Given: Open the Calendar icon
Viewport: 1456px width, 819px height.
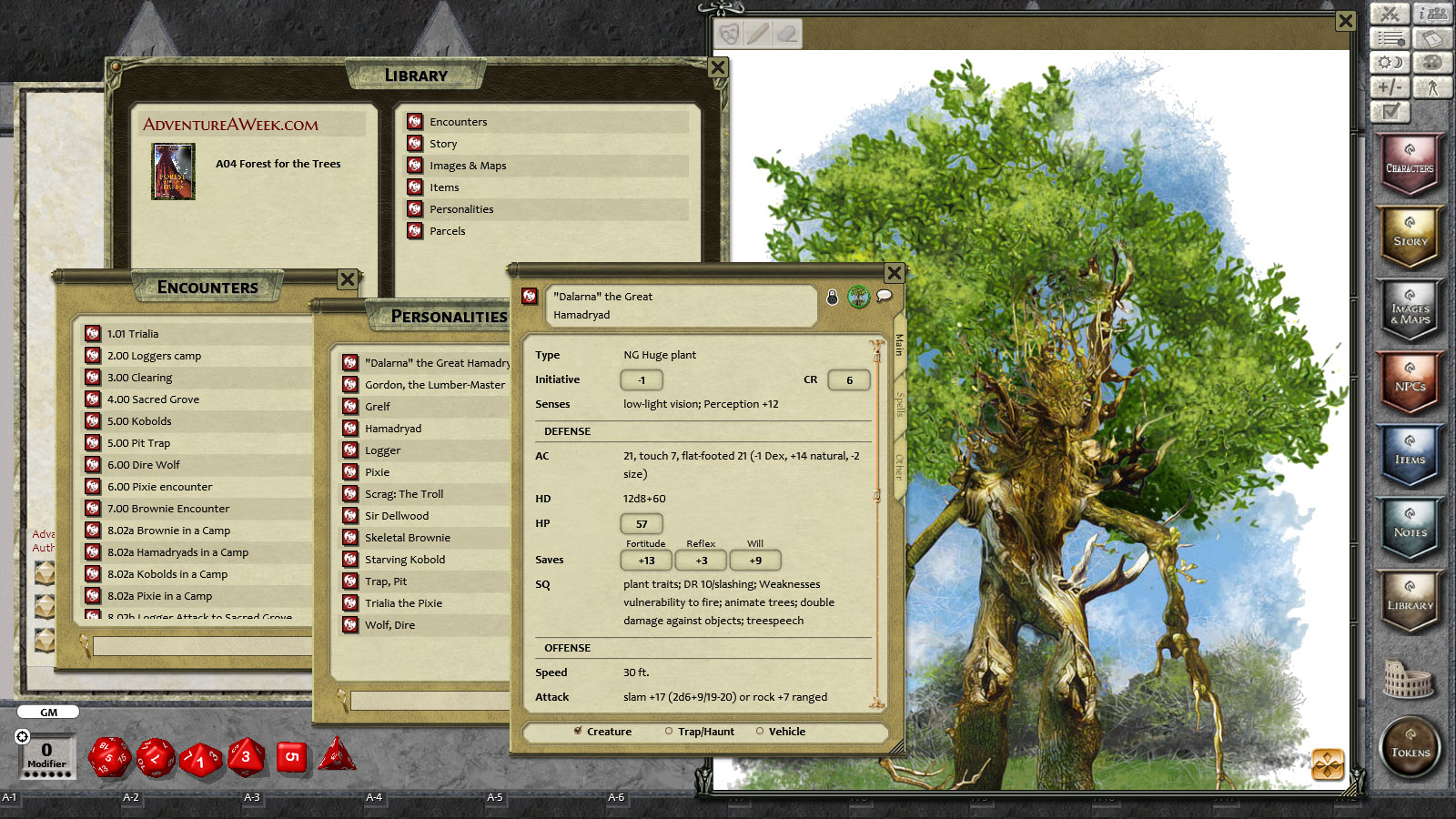Looking at the screenshot, I should (1434, 39).
